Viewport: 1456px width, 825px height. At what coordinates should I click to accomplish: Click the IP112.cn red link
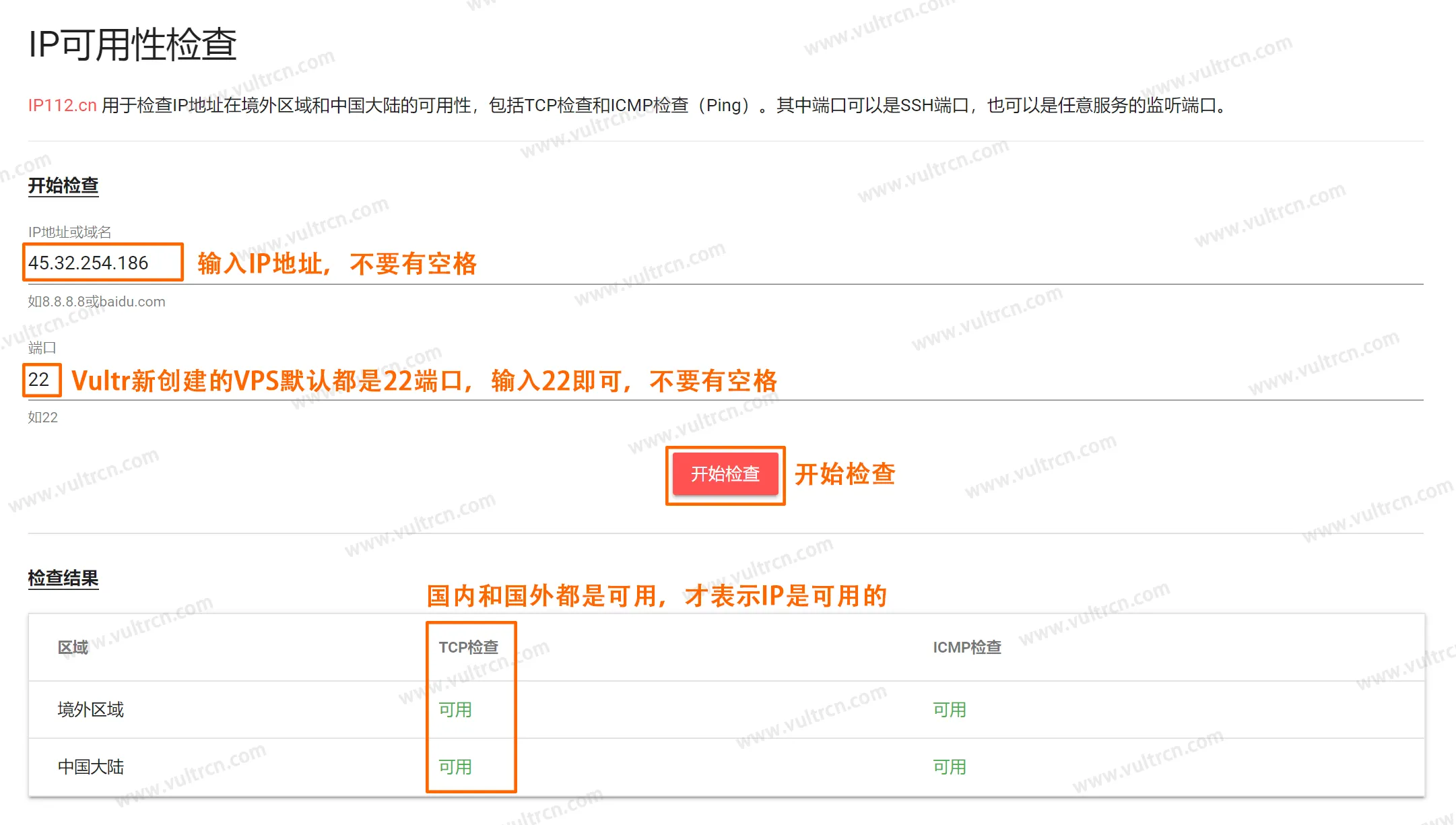tap(62, 106)
